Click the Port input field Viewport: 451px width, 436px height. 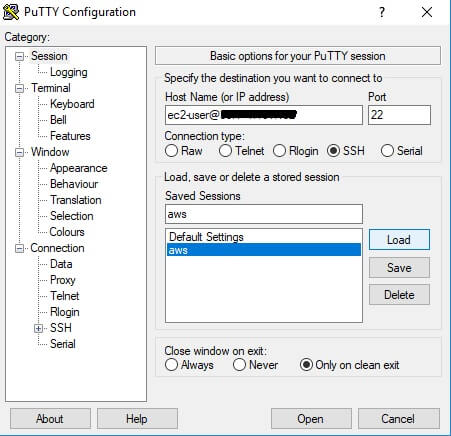click(399, 115)
